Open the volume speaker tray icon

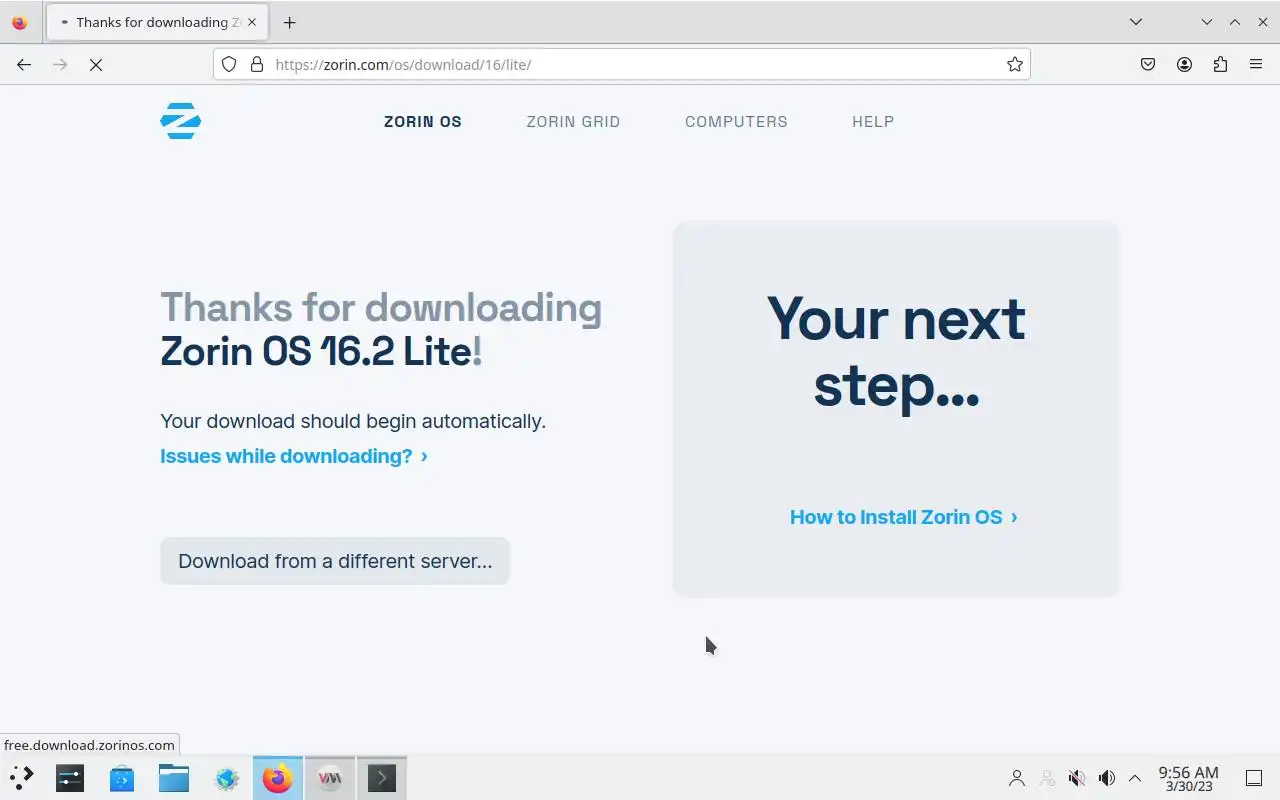[x=1107, y=778]
